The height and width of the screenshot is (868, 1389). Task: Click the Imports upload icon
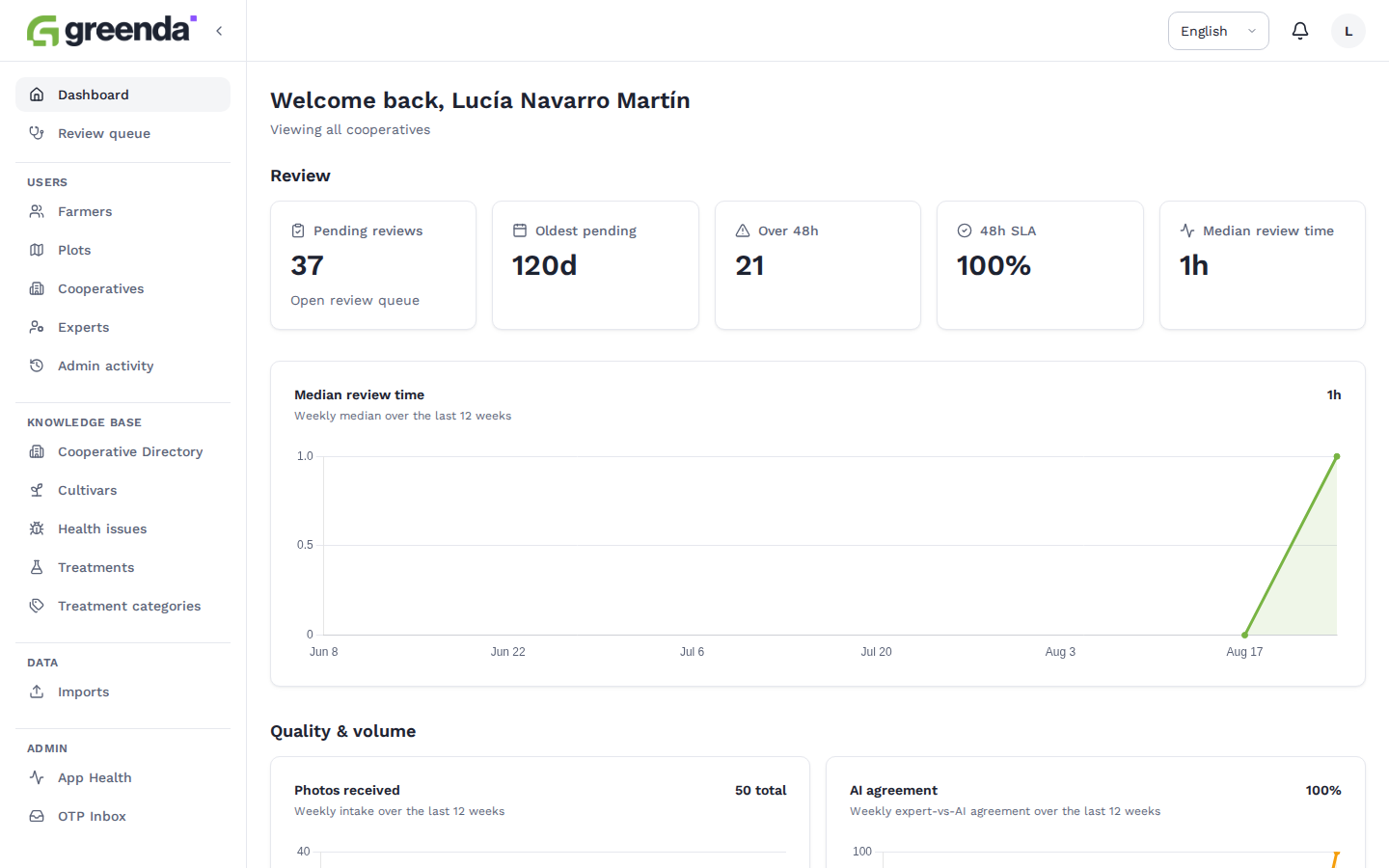(x=37, y=692)
